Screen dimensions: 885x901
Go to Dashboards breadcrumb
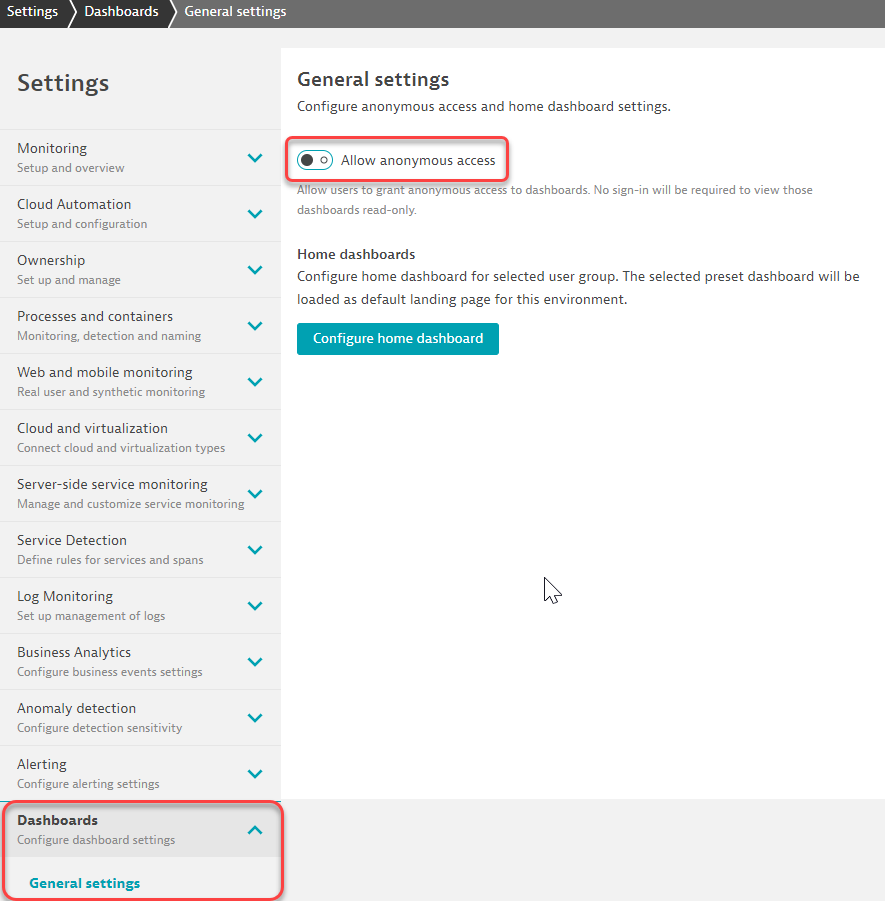click(121, 12)
